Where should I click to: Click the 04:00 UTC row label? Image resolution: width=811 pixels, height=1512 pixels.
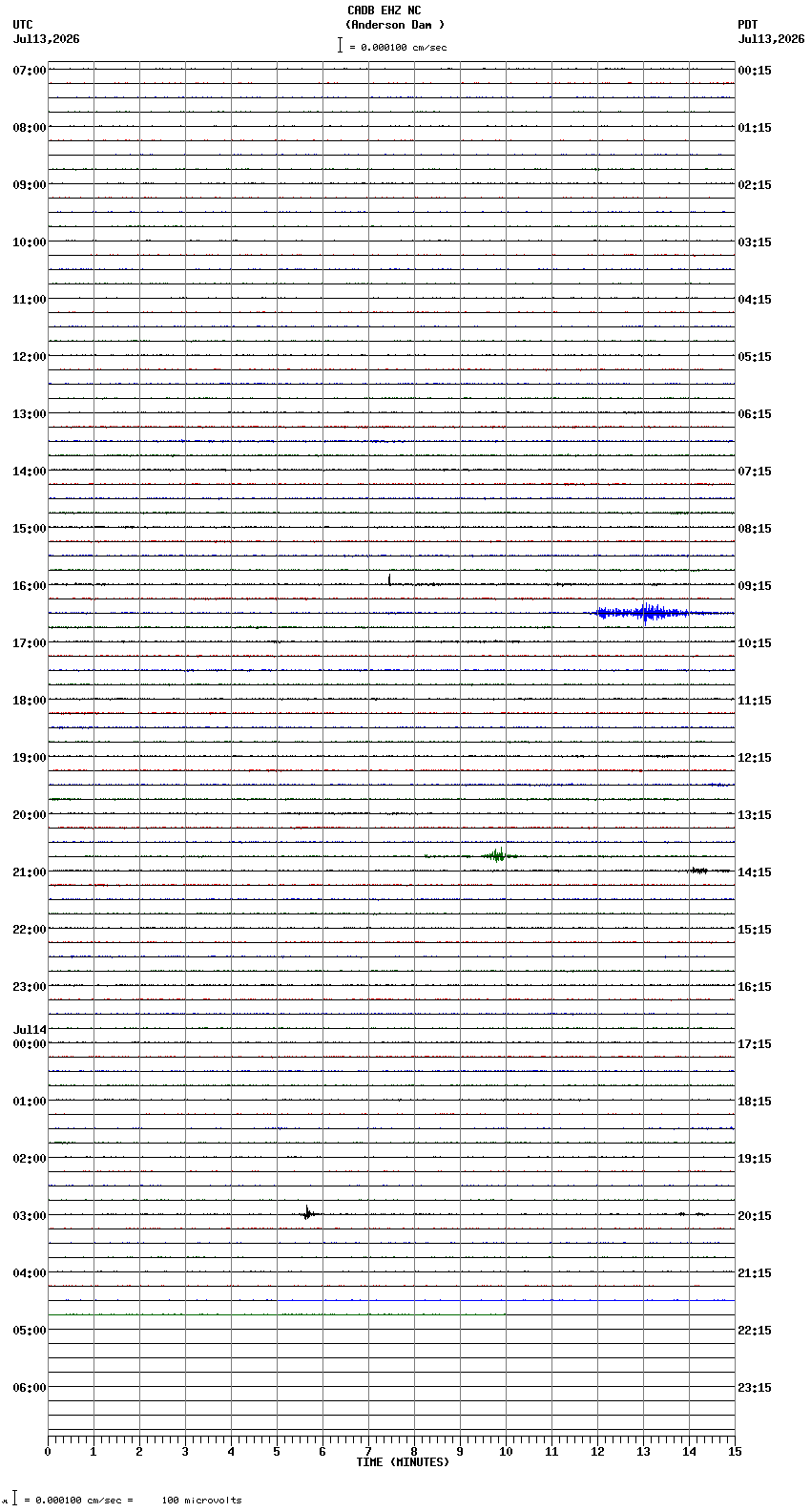[29, 1273]
